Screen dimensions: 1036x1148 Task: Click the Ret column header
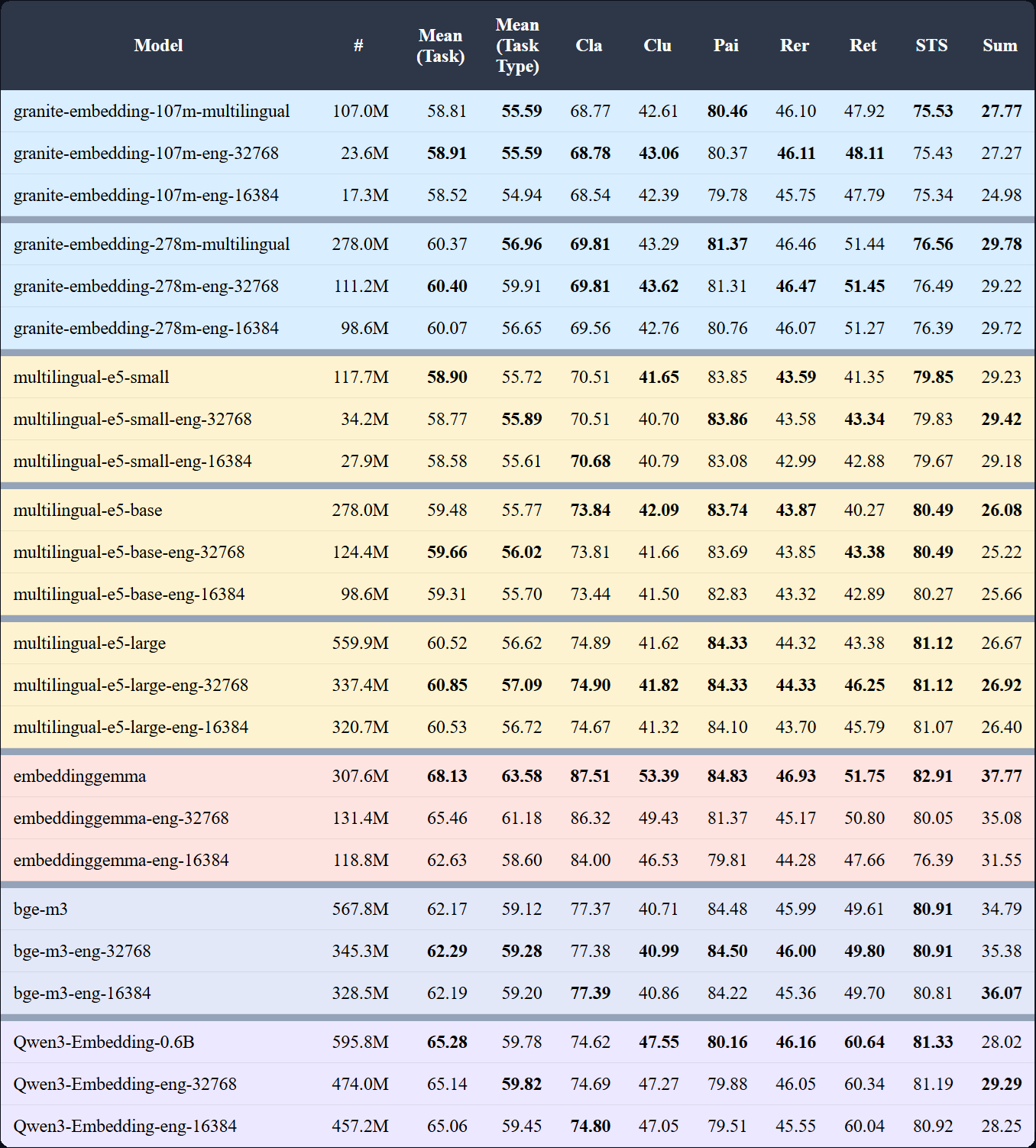[x=863, y=46]
